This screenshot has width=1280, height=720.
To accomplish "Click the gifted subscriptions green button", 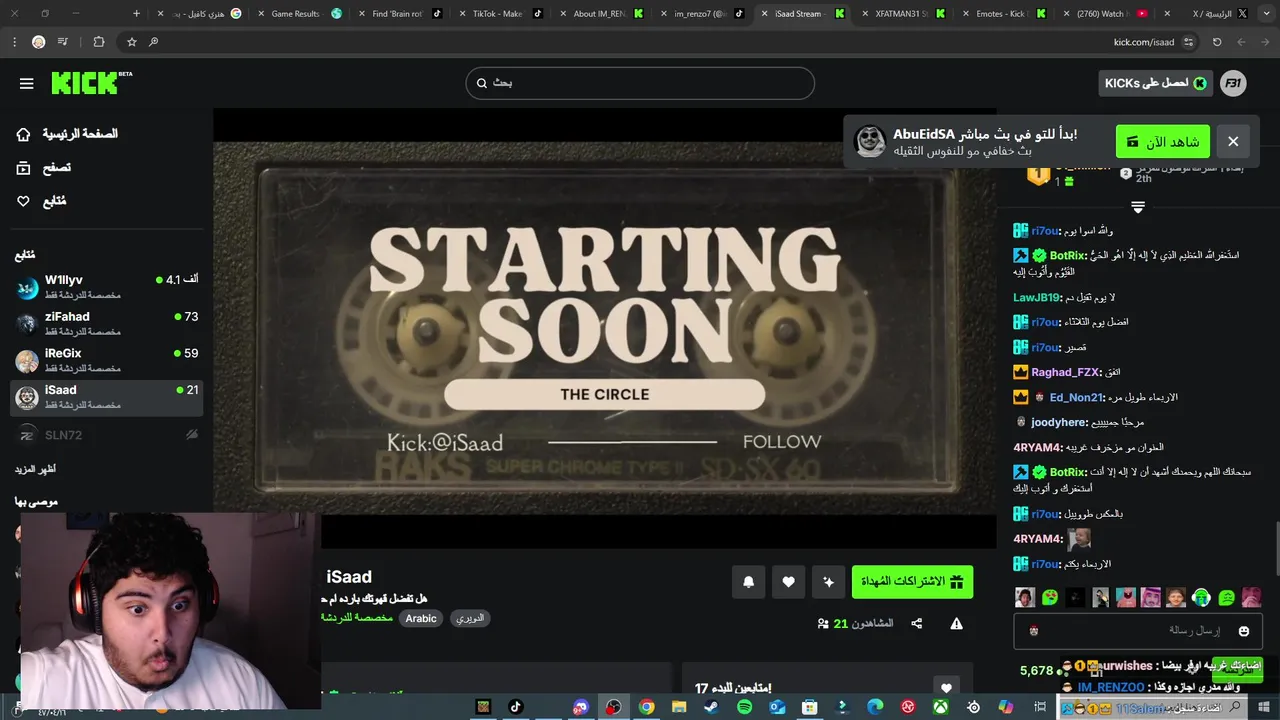I will (912, 582).
